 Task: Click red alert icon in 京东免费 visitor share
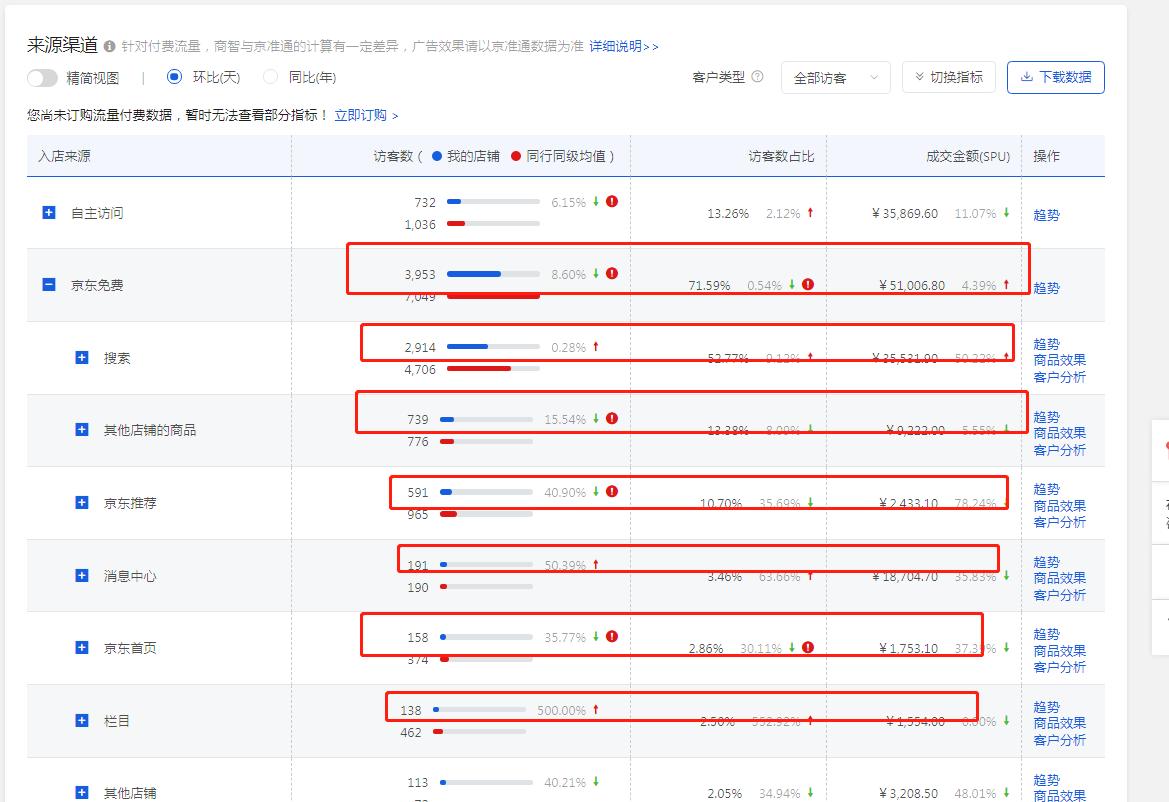[x=808, y=284]
